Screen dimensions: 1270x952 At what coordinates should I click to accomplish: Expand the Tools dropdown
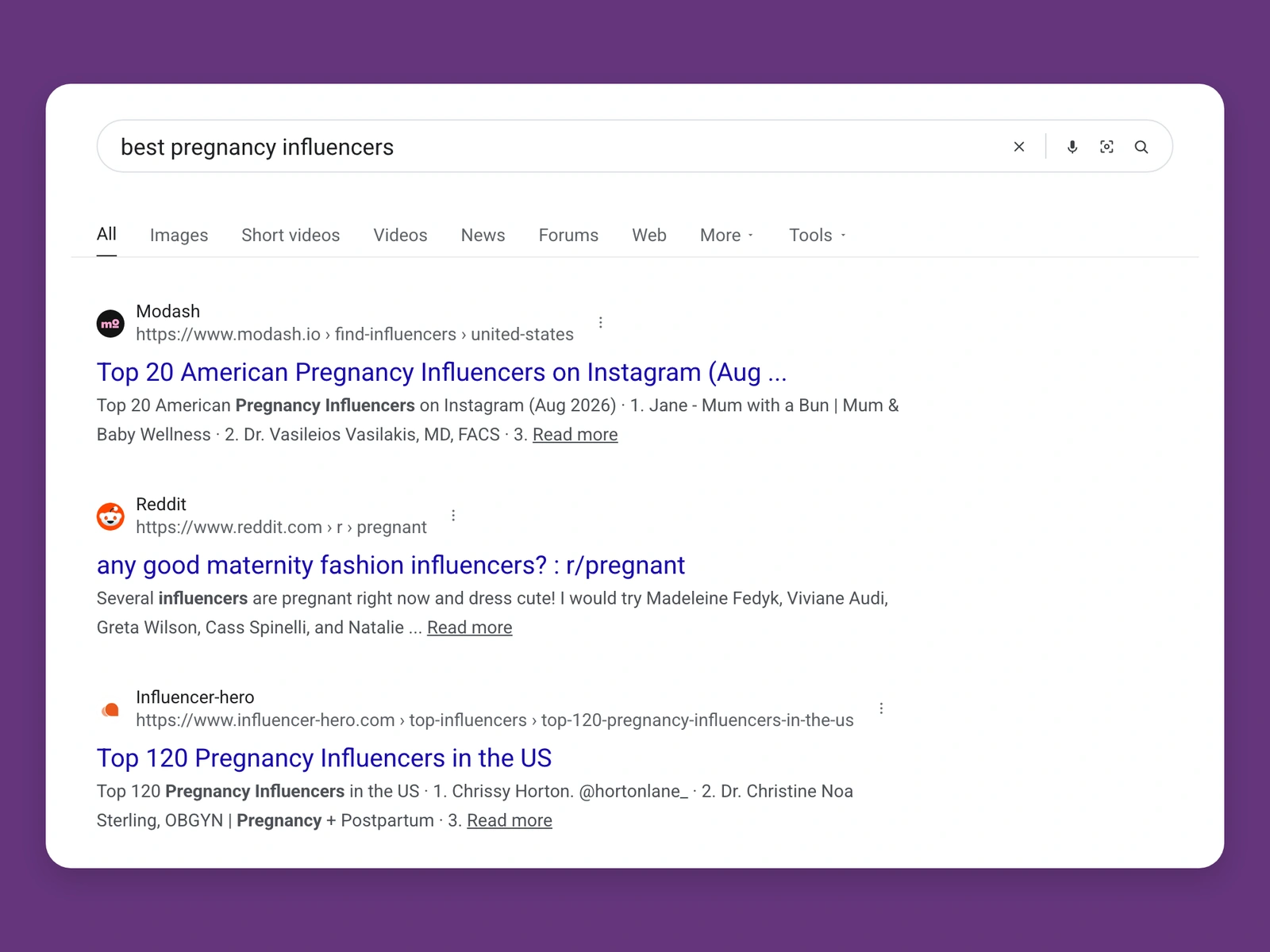click(x=818, y=235)
